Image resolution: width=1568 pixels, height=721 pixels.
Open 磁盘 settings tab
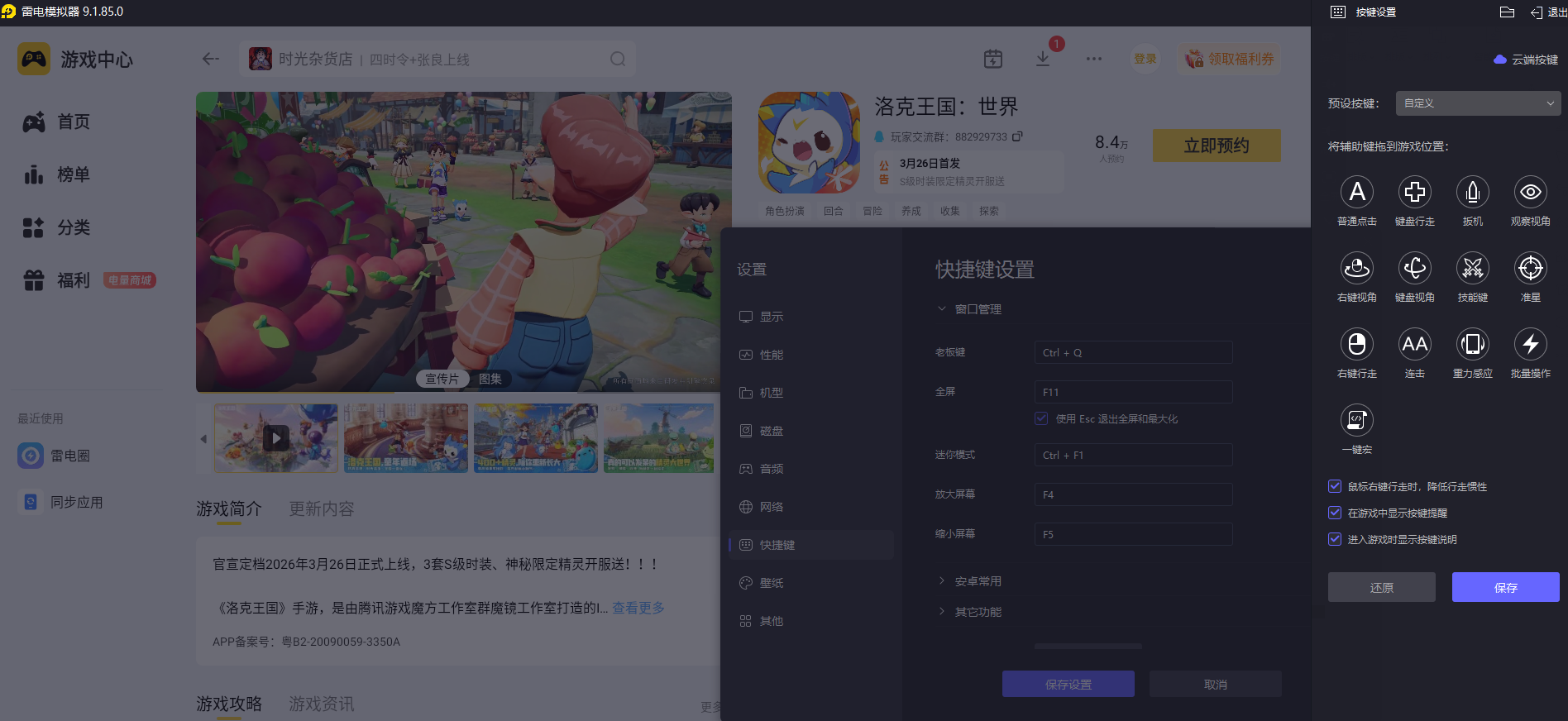811,431
